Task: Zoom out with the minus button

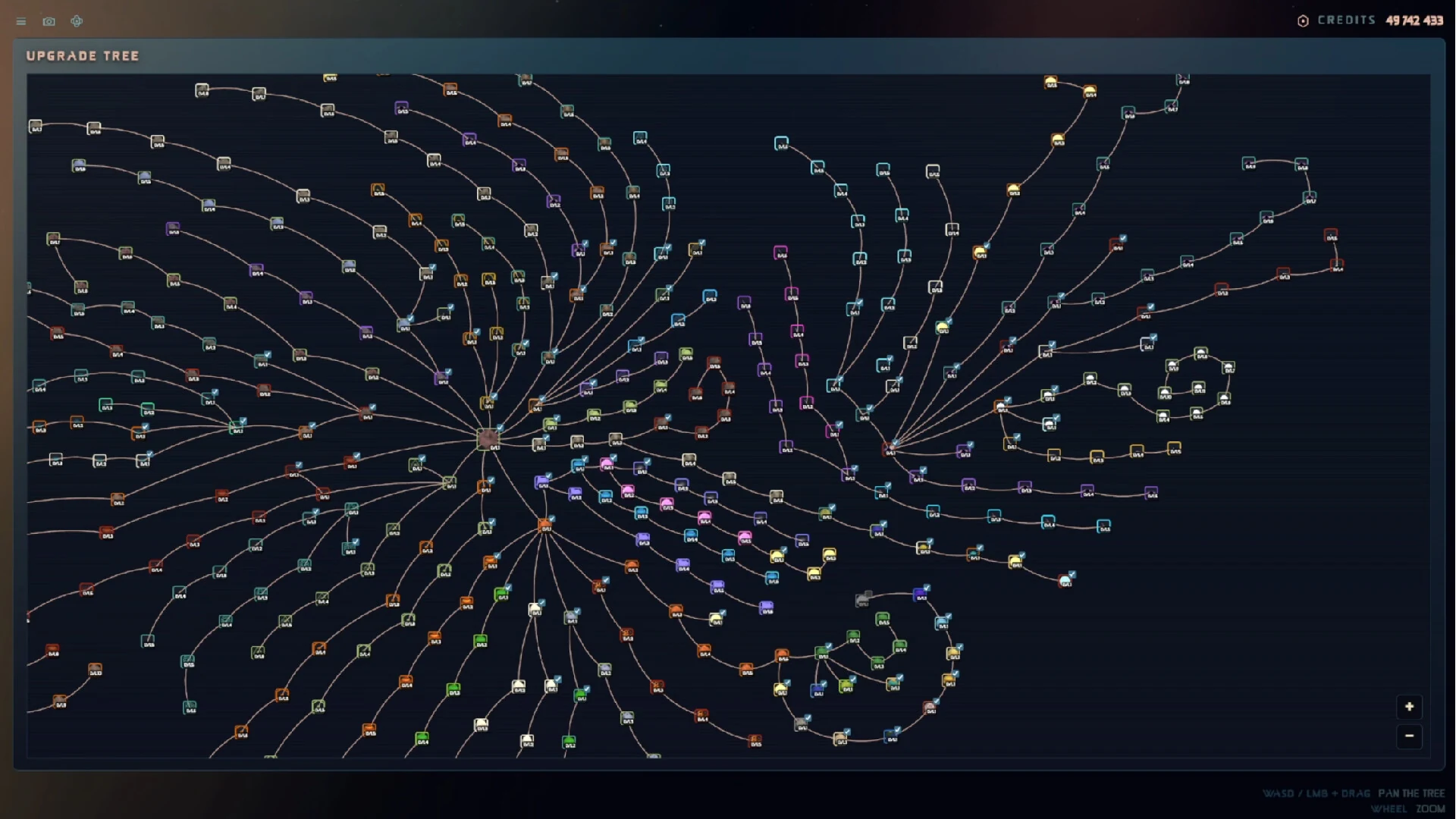Action: (x=1409, y=736)
